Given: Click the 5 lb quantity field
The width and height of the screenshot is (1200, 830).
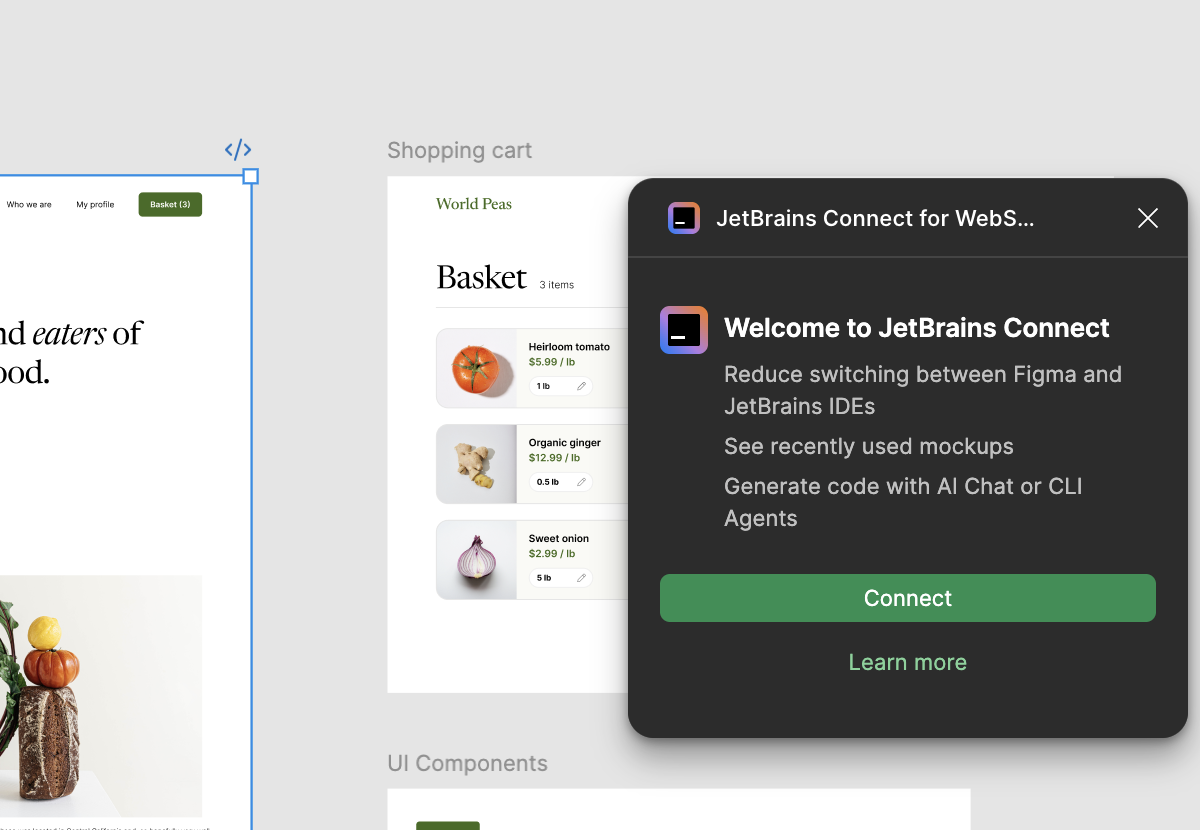Looking at the screenshot, I should 561,578.
